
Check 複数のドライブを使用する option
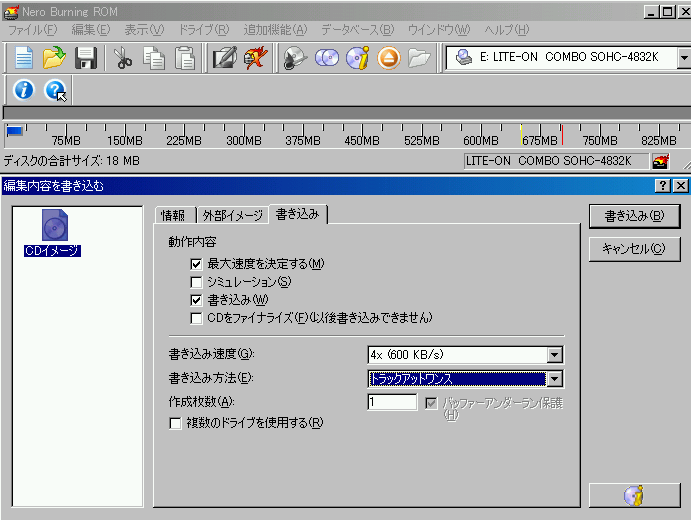(177, 423)
